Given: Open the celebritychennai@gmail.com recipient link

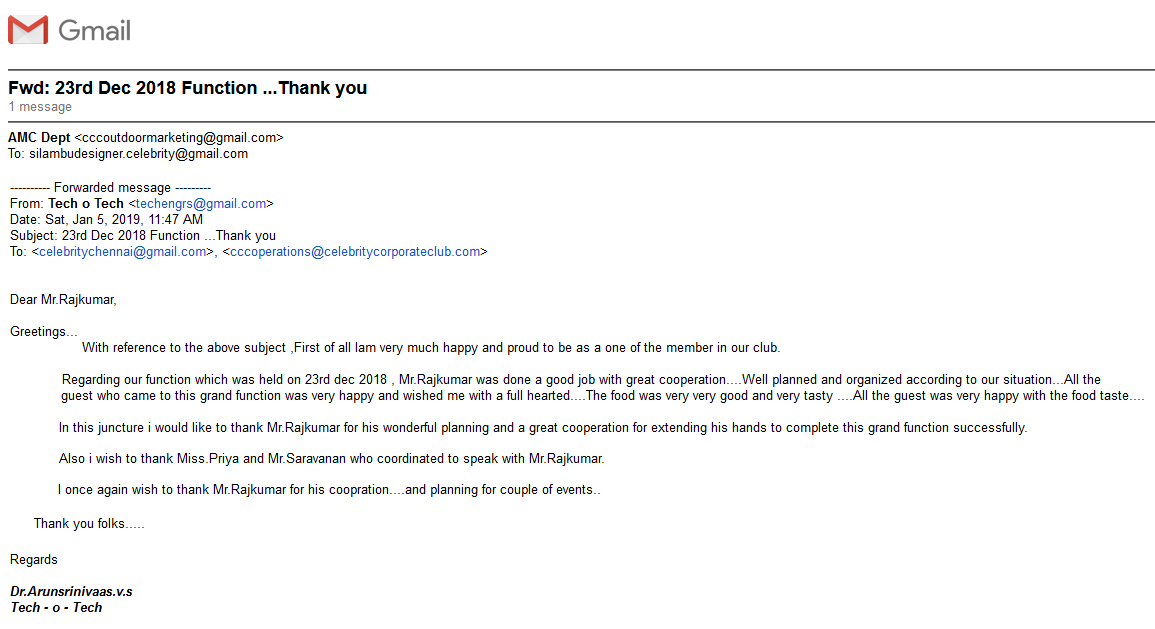Looking at the screenshot, I should [x=122, y=252].
